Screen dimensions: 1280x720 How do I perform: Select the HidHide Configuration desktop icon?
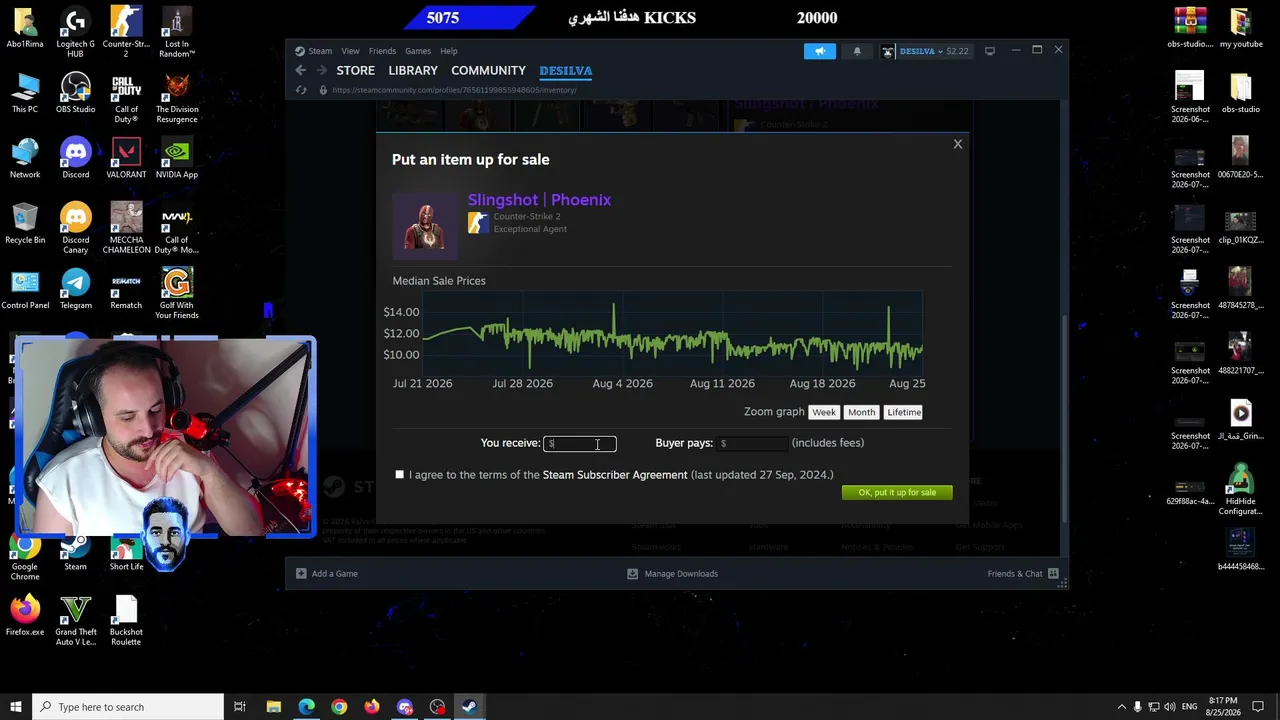coord(1240,490)
